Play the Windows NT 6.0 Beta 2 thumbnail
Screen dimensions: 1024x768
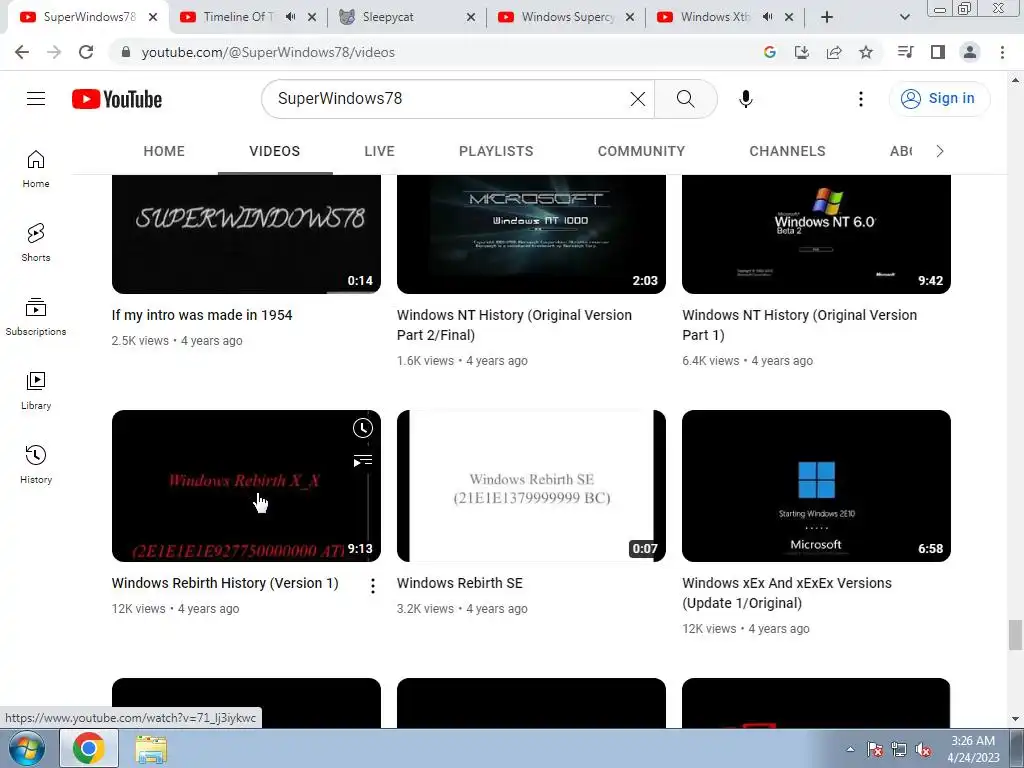tap(816, 234)
